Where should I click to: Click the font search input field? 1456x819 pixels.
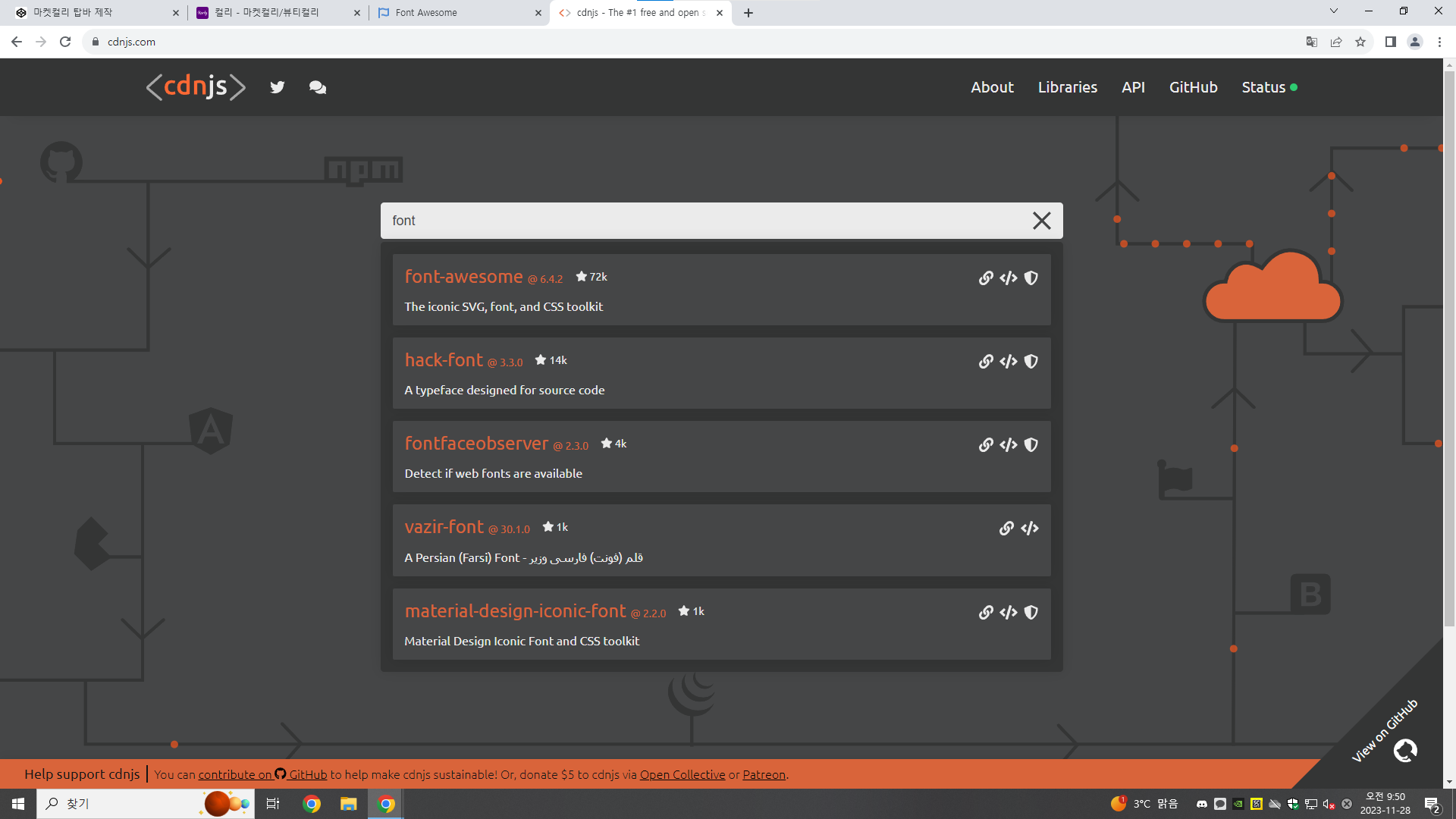pos(705,221)
